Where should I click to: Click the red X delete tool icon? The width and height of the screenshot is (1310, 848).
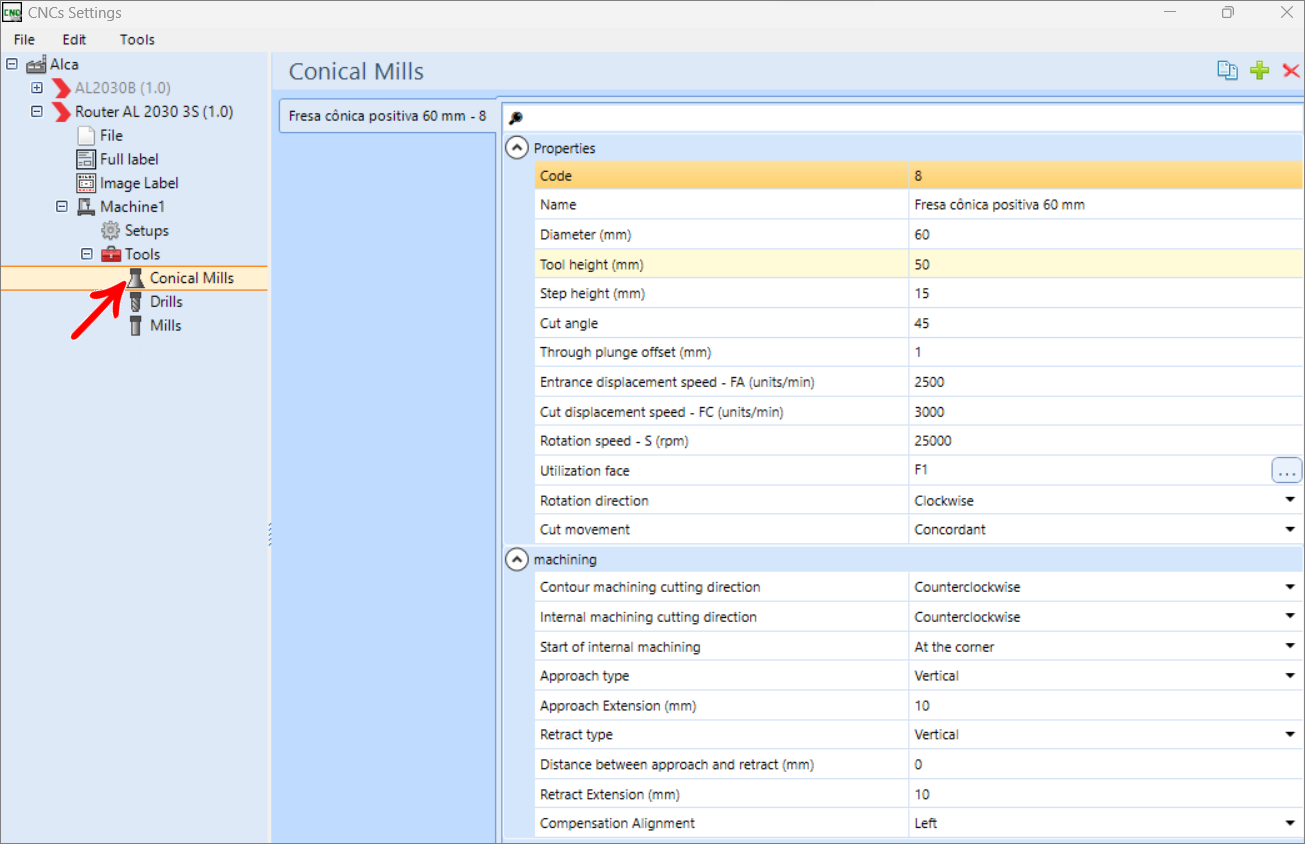click(x=1291, y=71)
